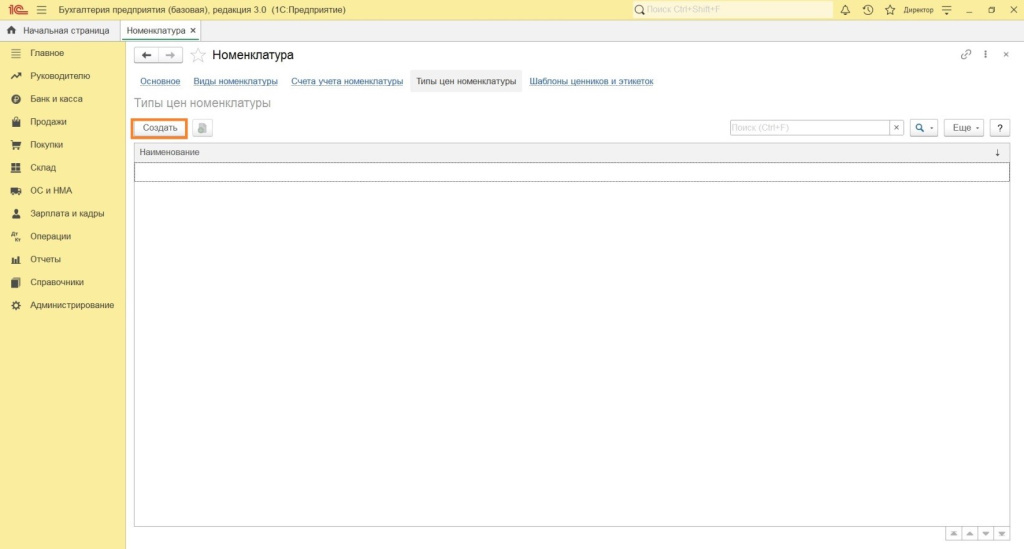Expand the magnifier search dropdown
This screenshot has width=1024, height=549.
click(923, 128)
